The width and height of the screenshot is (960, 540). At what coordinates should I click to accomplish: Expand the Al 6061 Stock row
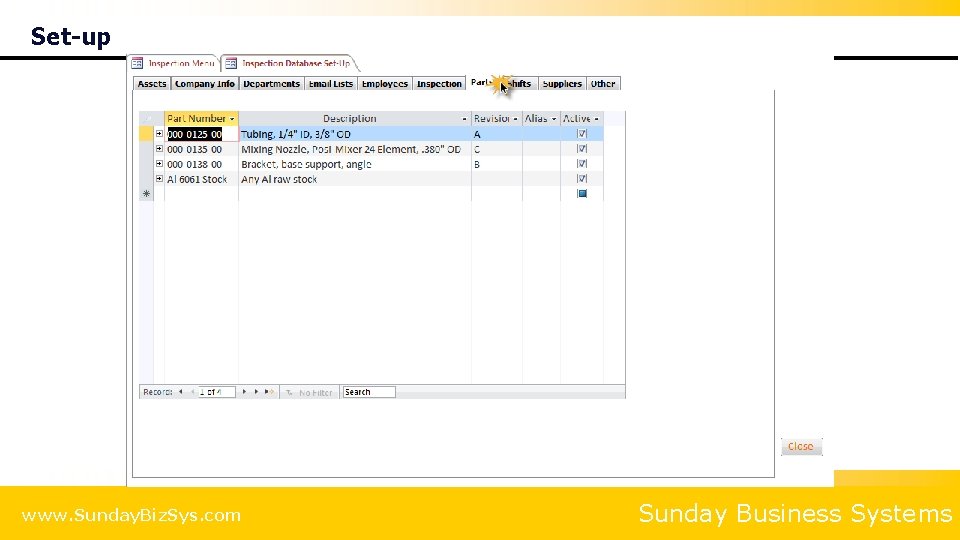coord(159,179)
